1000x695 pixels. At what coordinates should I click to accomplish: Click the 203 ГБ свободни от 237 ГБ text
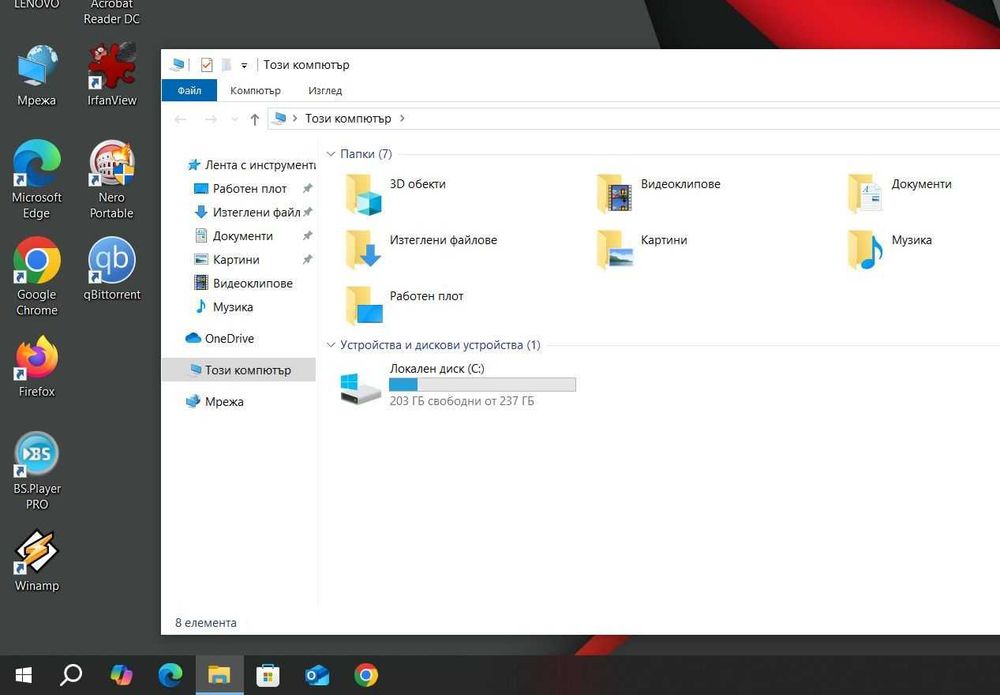click(x=462, y=401)
